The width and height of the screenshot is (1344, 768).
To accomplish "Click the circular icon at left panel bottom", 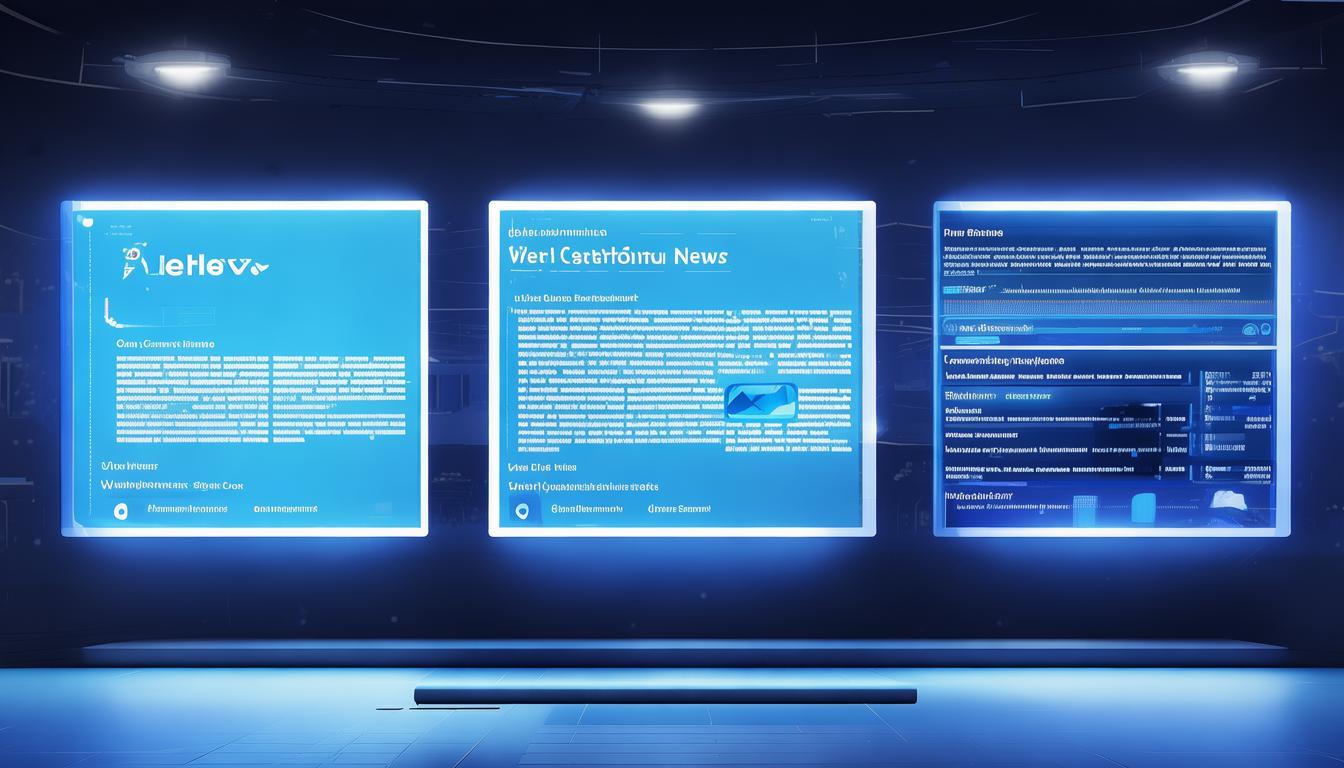I will click(x=121, y=511).
